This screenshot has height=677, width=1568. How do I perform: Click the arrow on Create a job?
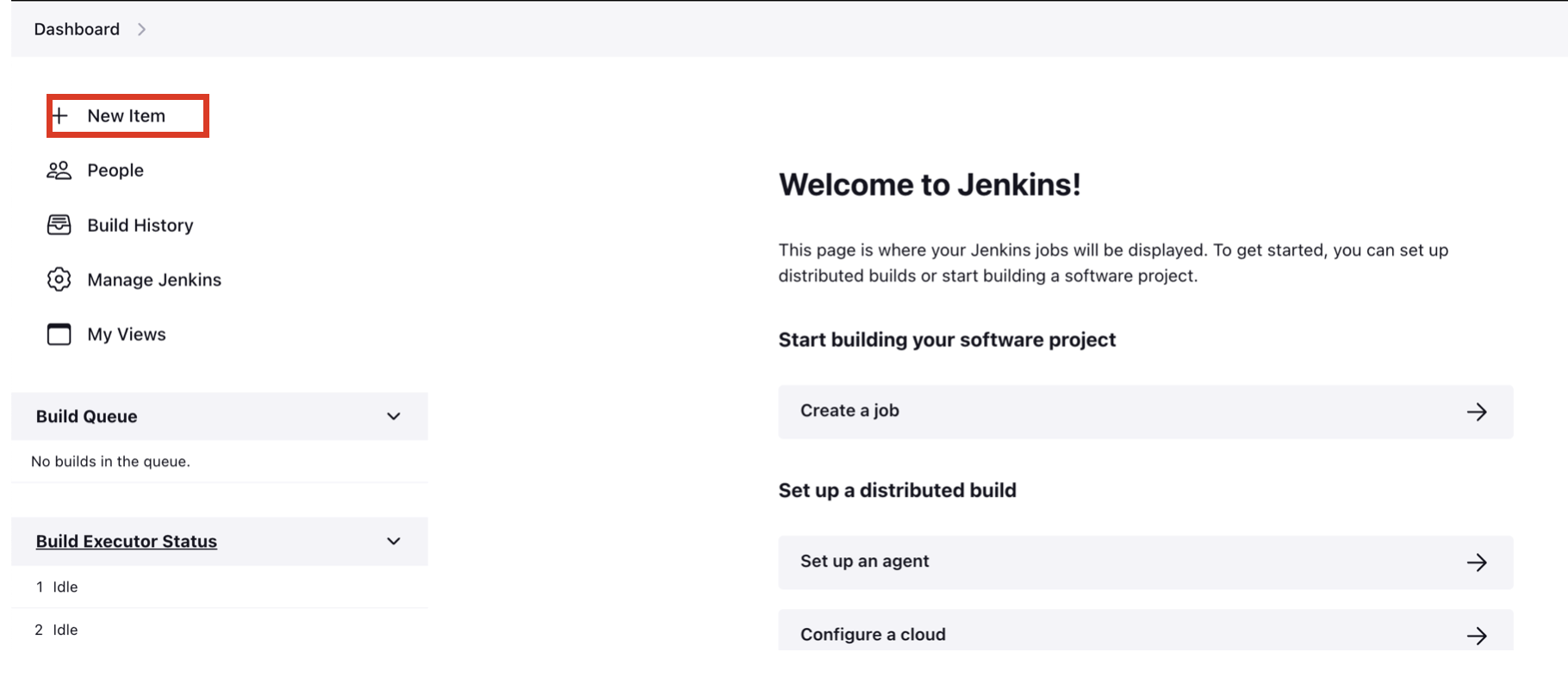(x=1477, y=412)
